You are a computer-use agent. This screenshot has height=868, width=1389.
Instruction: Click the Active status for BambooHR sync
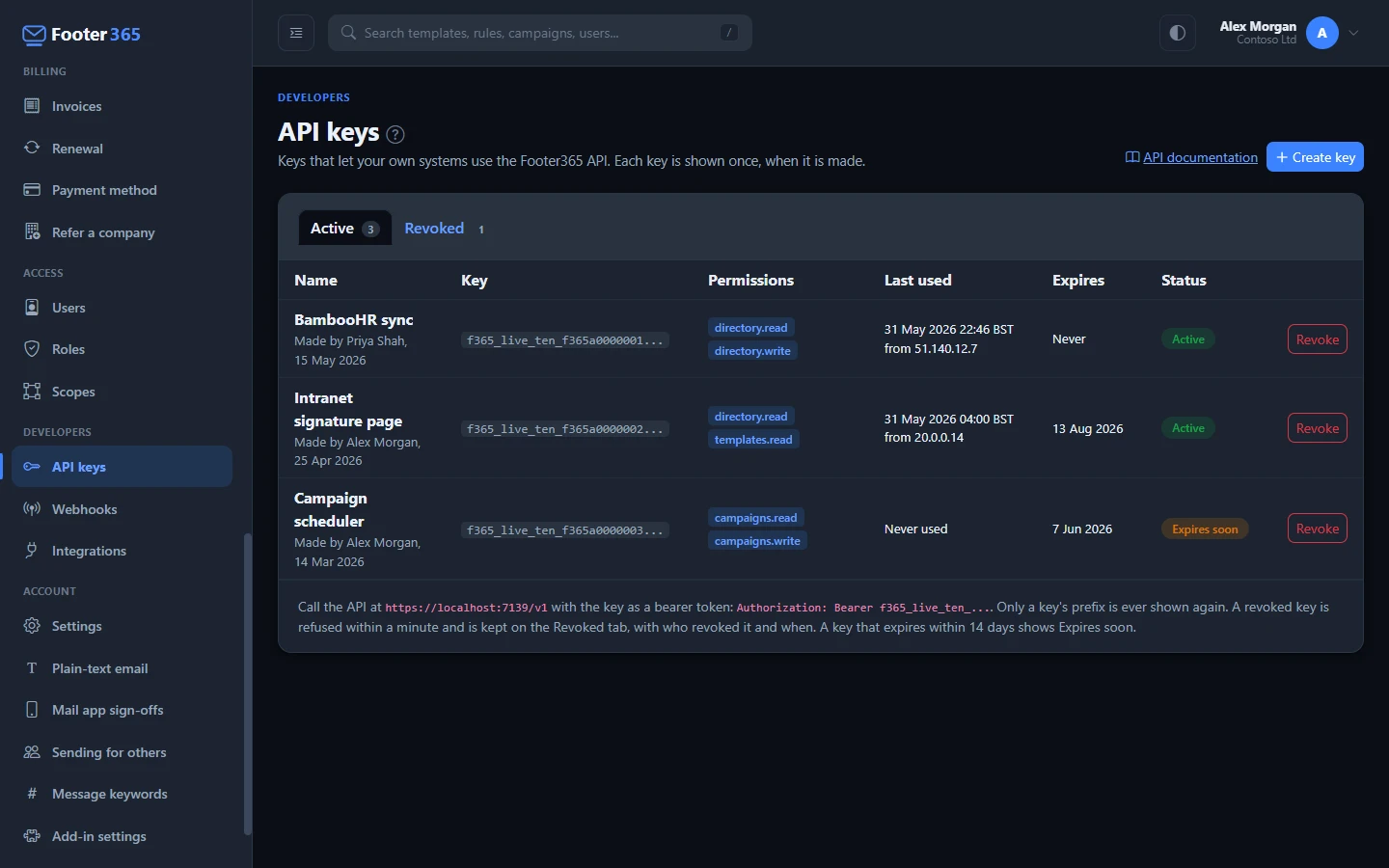coord(1188,339)
